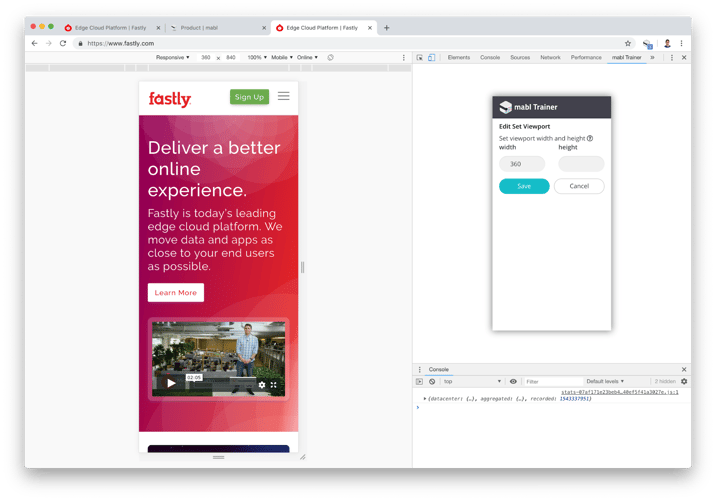The width and height of the screenshot is (716, 501).
Task: Click the 2 hidden messages label
Action: pyautogui.click(x=665, y=381)
